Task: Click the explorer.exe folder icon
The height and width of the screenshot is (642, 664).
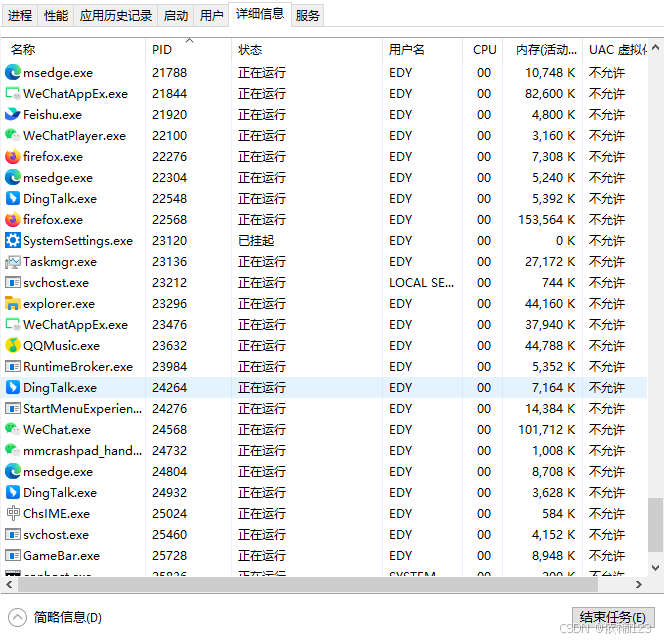Action: 13,304
